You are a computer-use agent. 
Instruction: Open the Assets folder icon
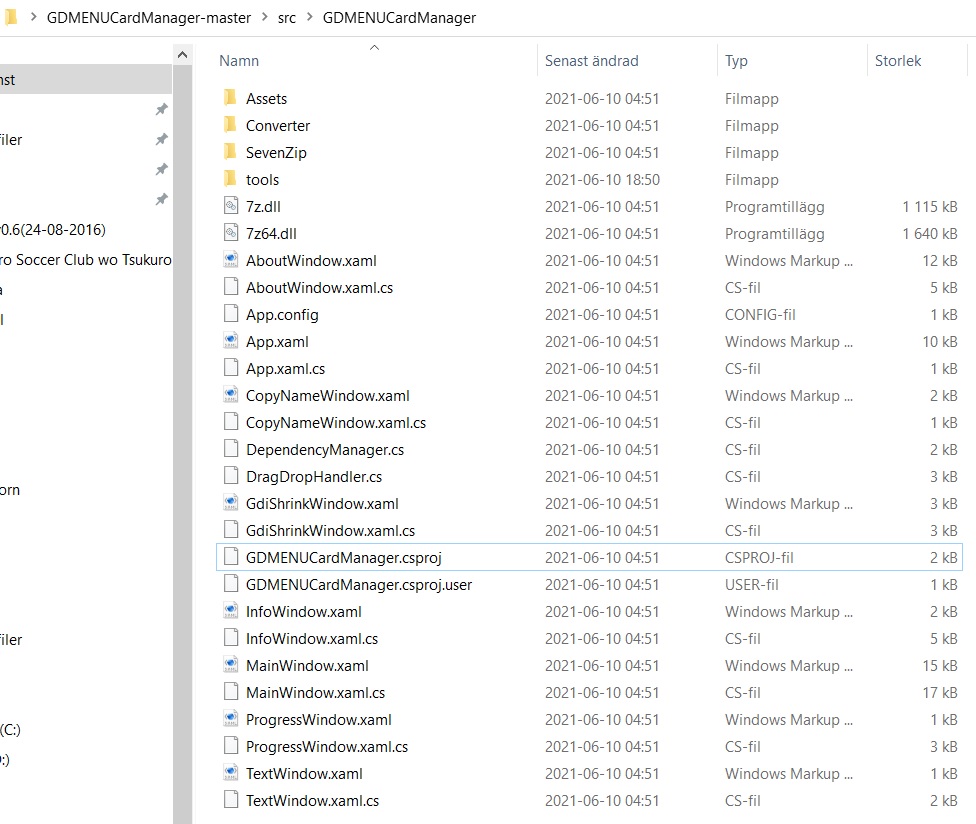coord(230,98)
